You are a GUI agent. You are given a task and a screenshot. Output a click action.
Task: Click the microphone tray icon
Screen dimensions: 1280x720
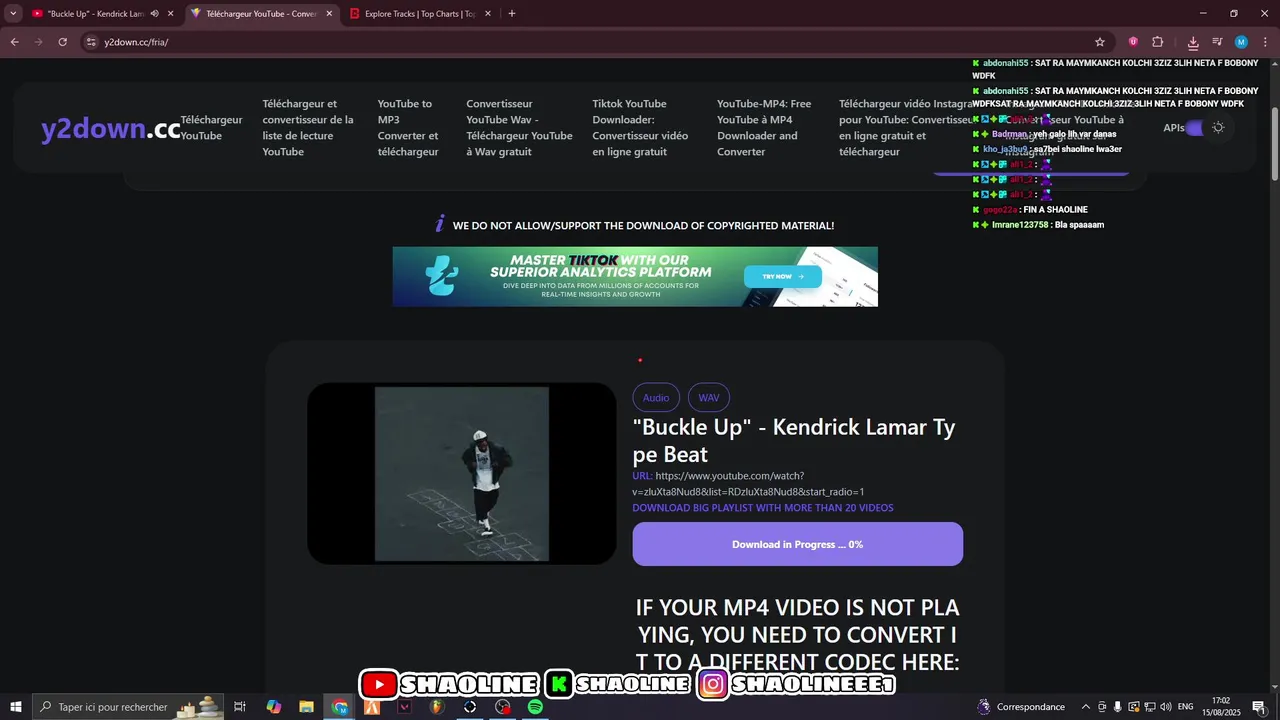pyautogui.click(x=1117, y=707)
